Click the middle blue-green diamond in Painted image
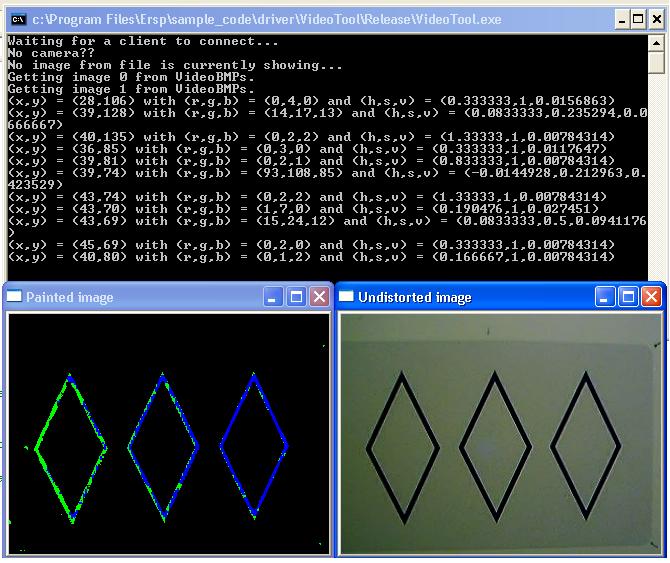 [x=163, y=447]
